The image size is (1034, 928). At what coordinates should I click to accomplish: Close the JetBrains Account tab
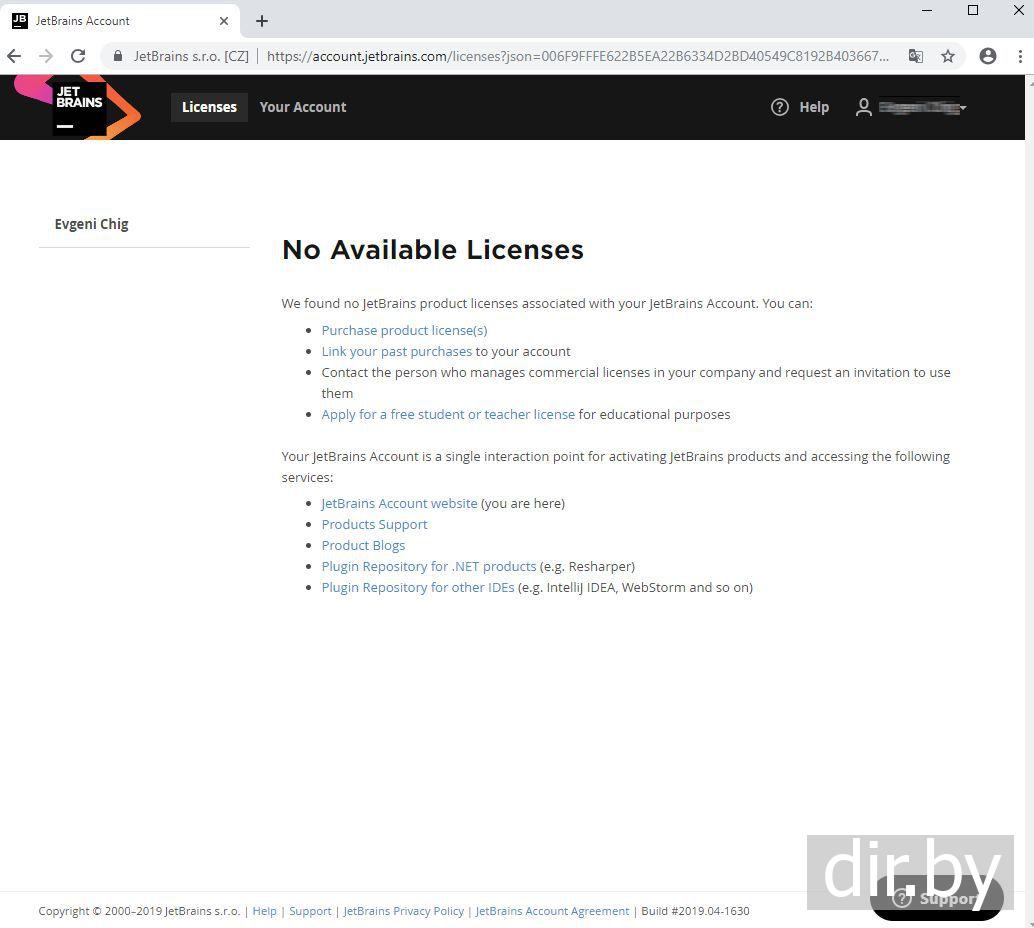224,21
